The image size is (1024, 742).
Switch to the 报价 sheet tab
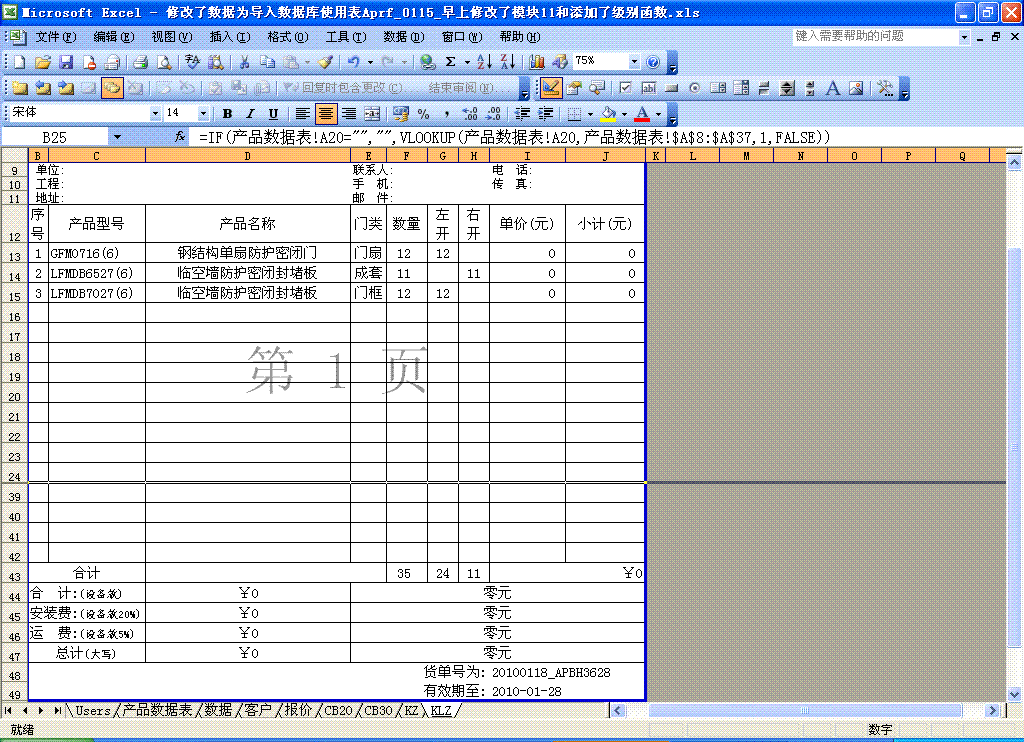pos(298,710)
